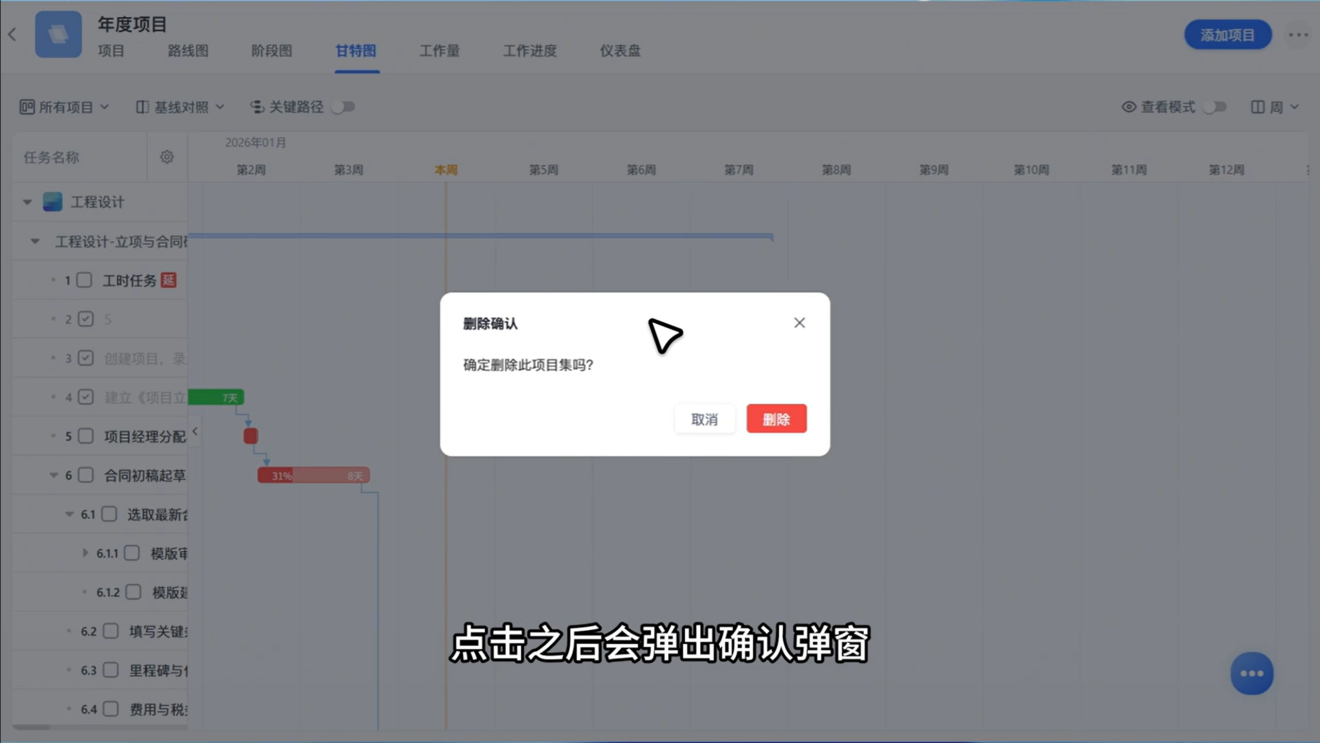Select the 甘特图 tab
The width and height of the screenshot is (1320, 743).
pos(356,51)
